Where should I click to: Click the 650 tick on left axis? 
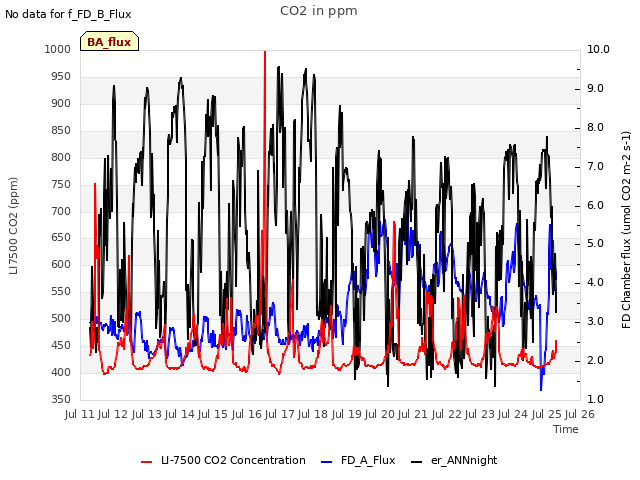60,238
